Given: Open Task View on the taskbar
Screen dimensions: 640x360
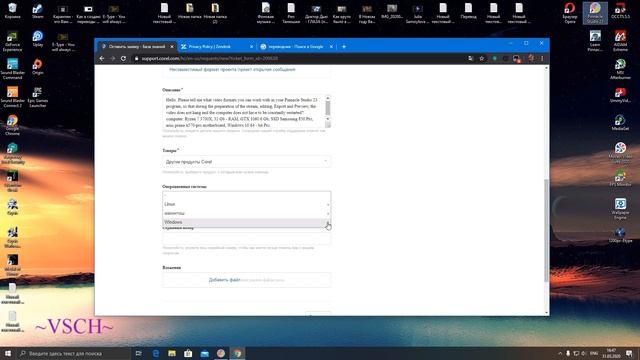Looking at the screenshot, I should (138, 353).
